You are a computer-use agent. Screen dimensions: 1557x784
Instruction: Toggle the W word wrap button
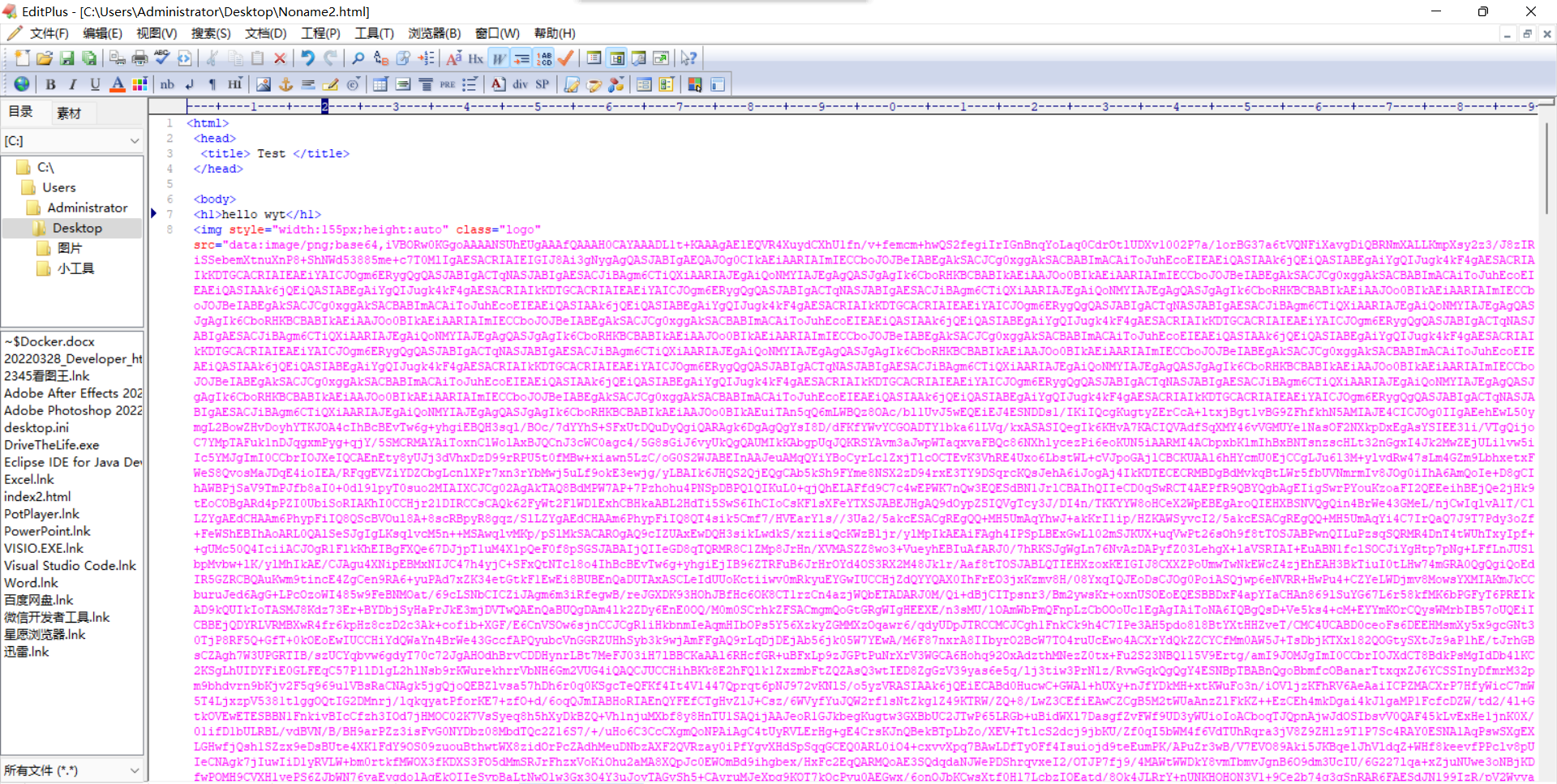click(x=499, y=58)
